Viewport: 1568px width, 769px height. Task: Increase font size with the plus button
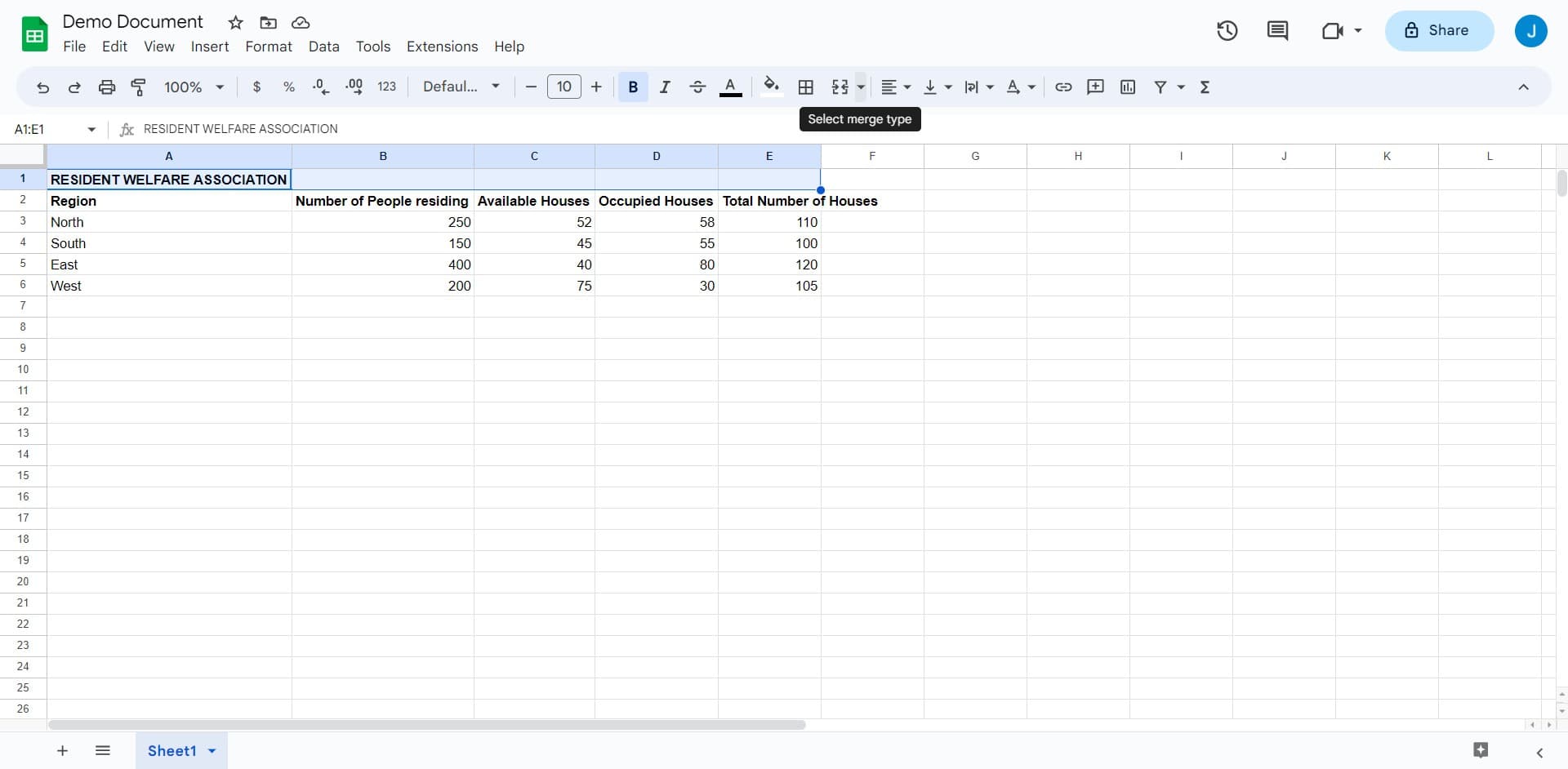(x=596, y=87)
